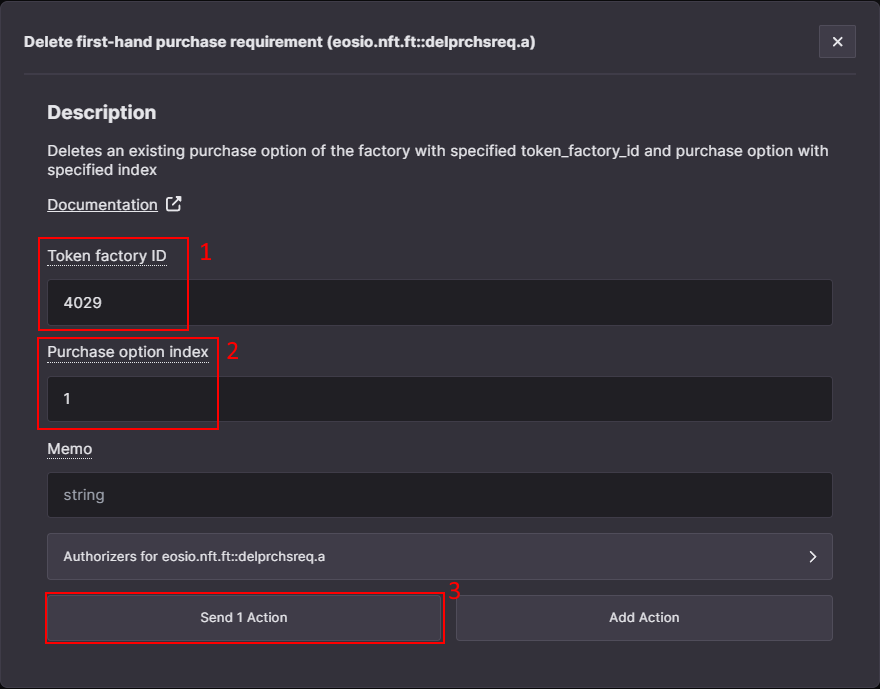Image resolution: width=880 pixels, height=689 pixels.
Task: Open the Documentation link
Action: 102,205
